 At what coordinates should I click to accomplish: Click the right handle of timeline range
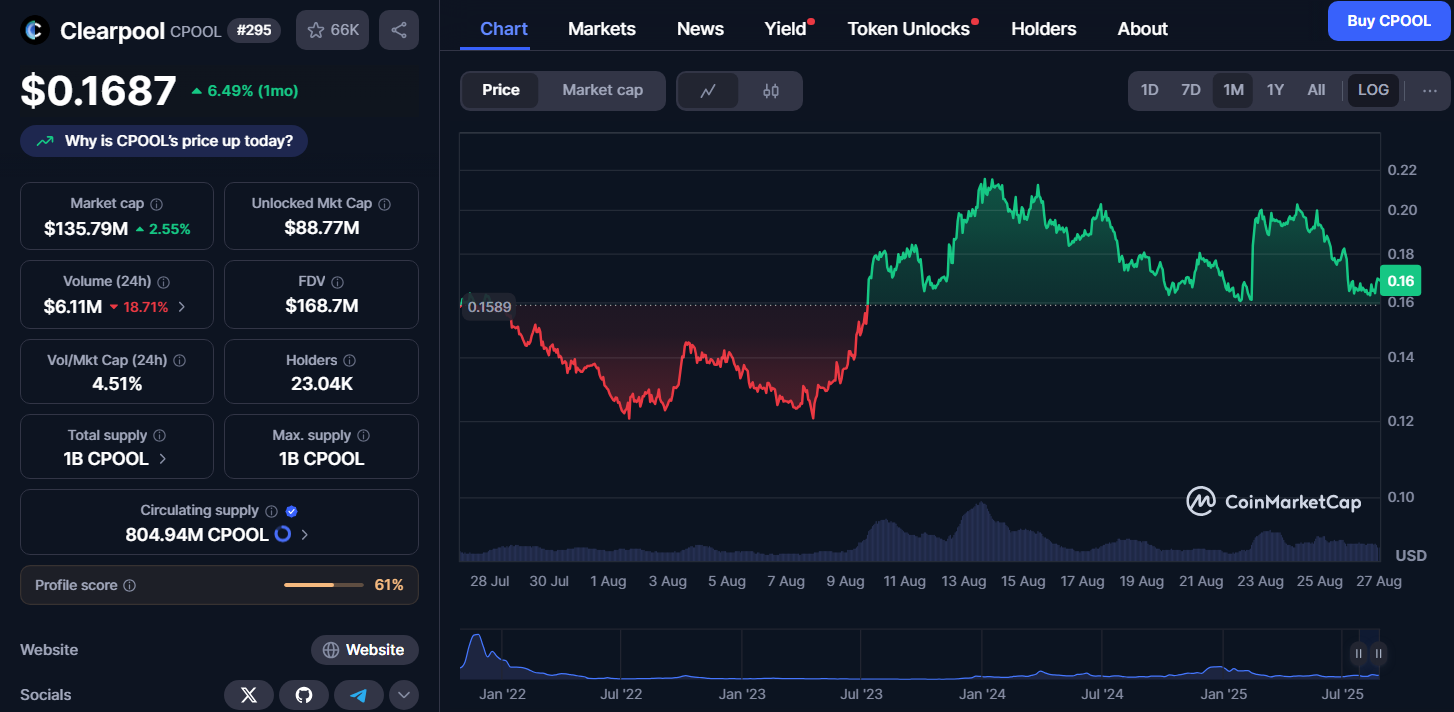[x=1378, y=654]
